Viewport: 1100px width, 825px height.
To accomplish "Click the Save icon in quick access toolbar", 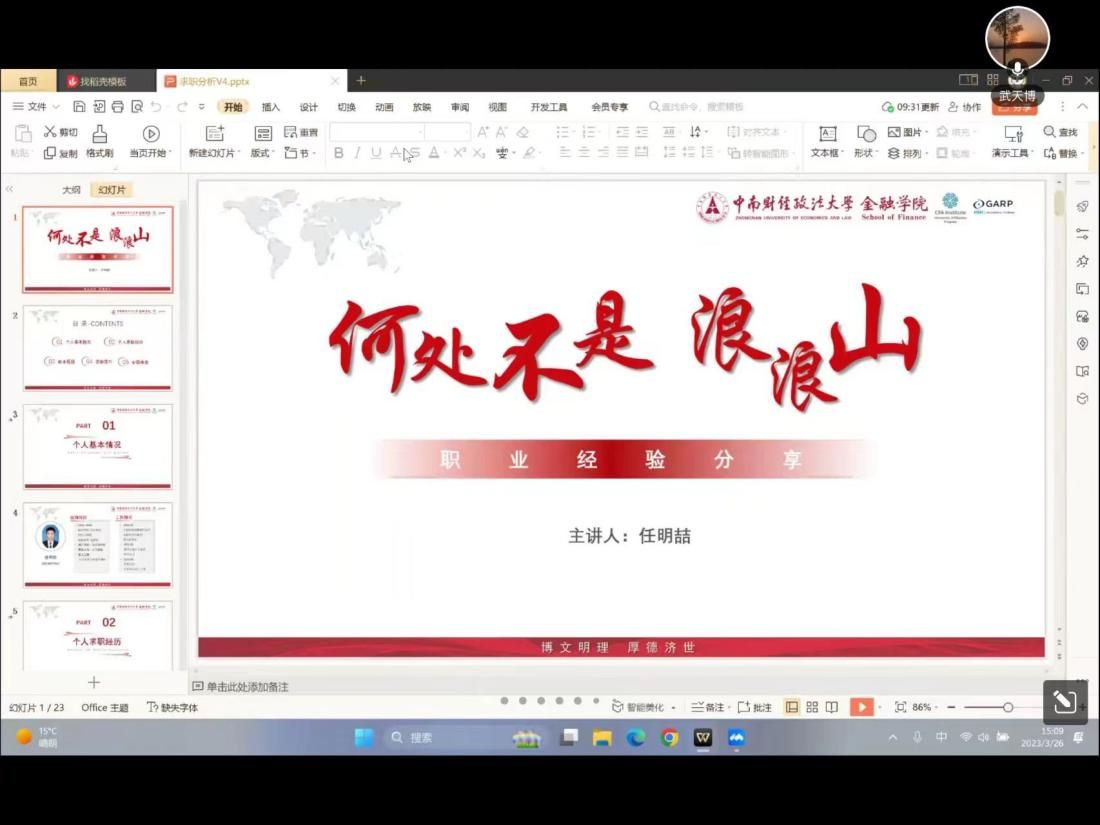I will pos(79,107).
